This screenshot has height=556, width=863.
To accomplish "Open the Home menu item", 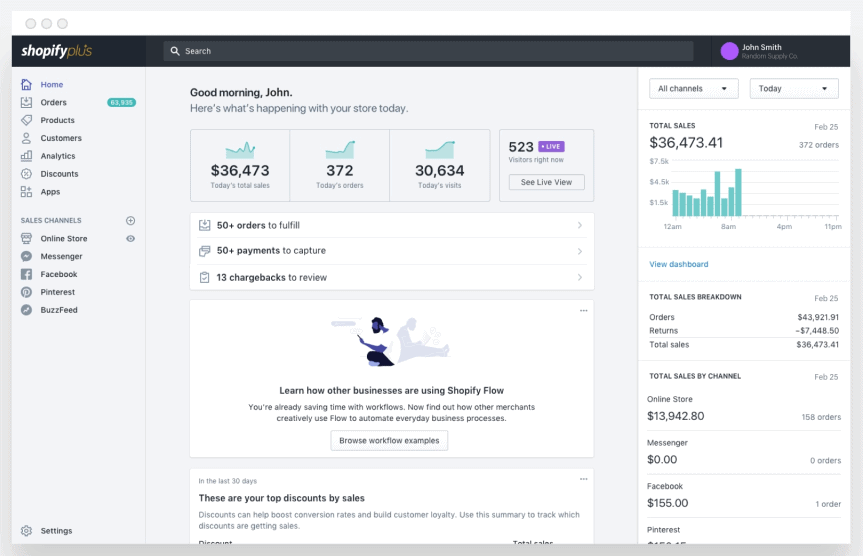I will 52,84.
